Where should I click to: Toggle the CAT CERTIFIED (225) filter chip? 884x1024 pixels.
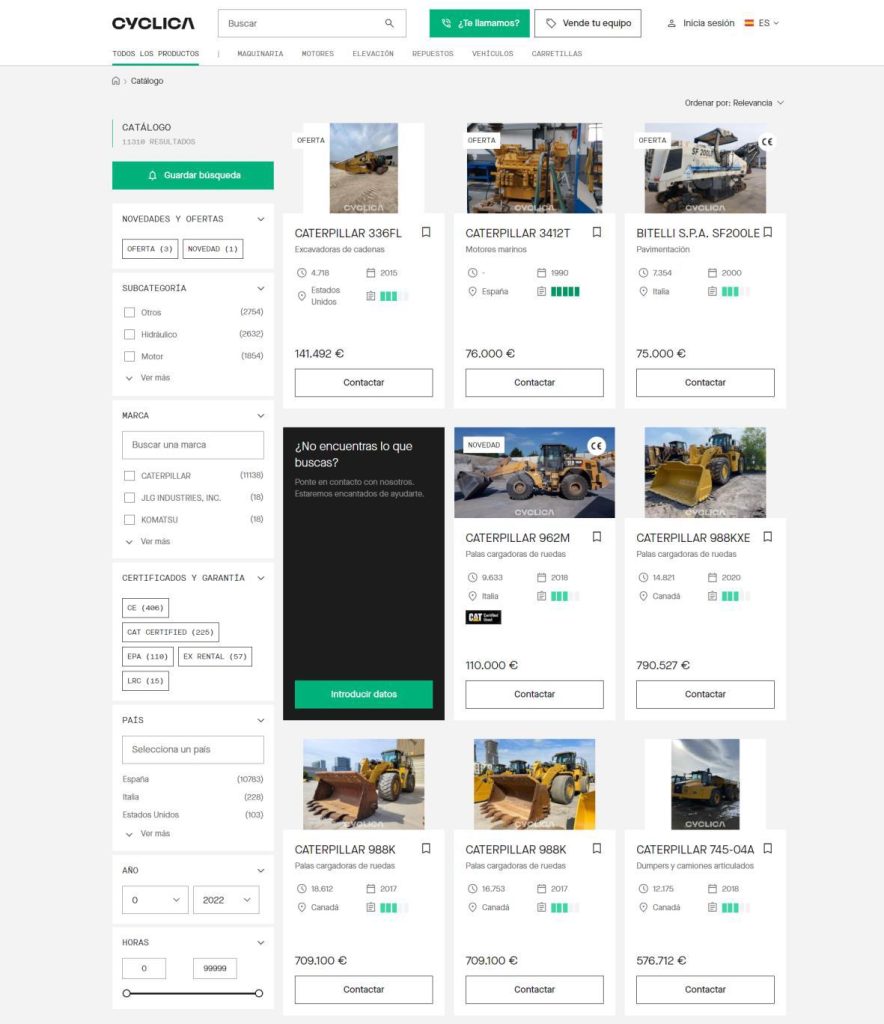pos(170,632)
